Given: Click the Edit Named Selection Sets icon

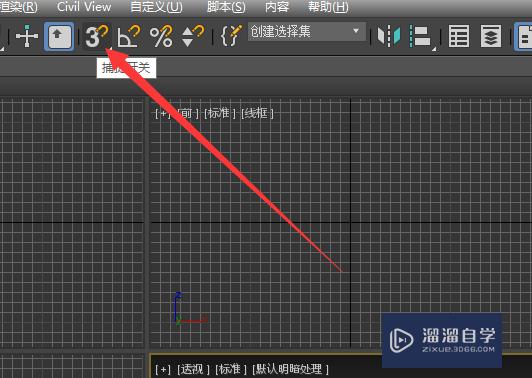Looking at the screenshot, I should coord(231,36).
